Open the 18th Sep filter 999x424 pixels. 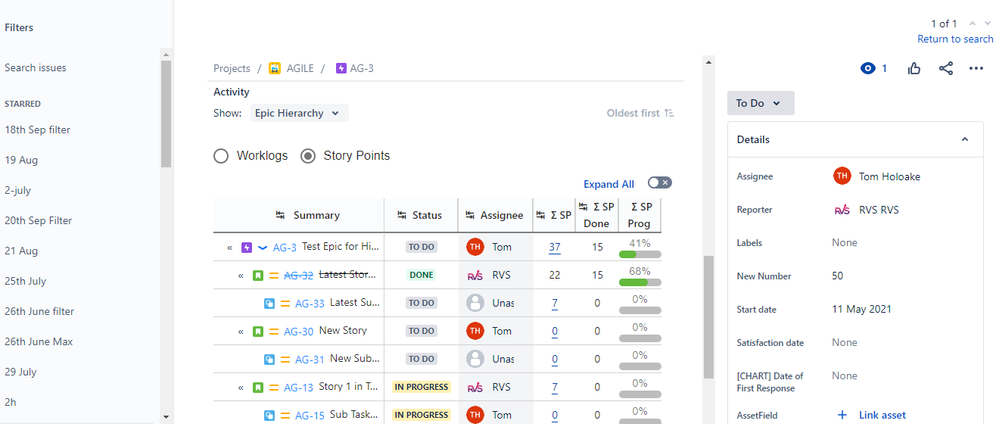tap(38, 129)
